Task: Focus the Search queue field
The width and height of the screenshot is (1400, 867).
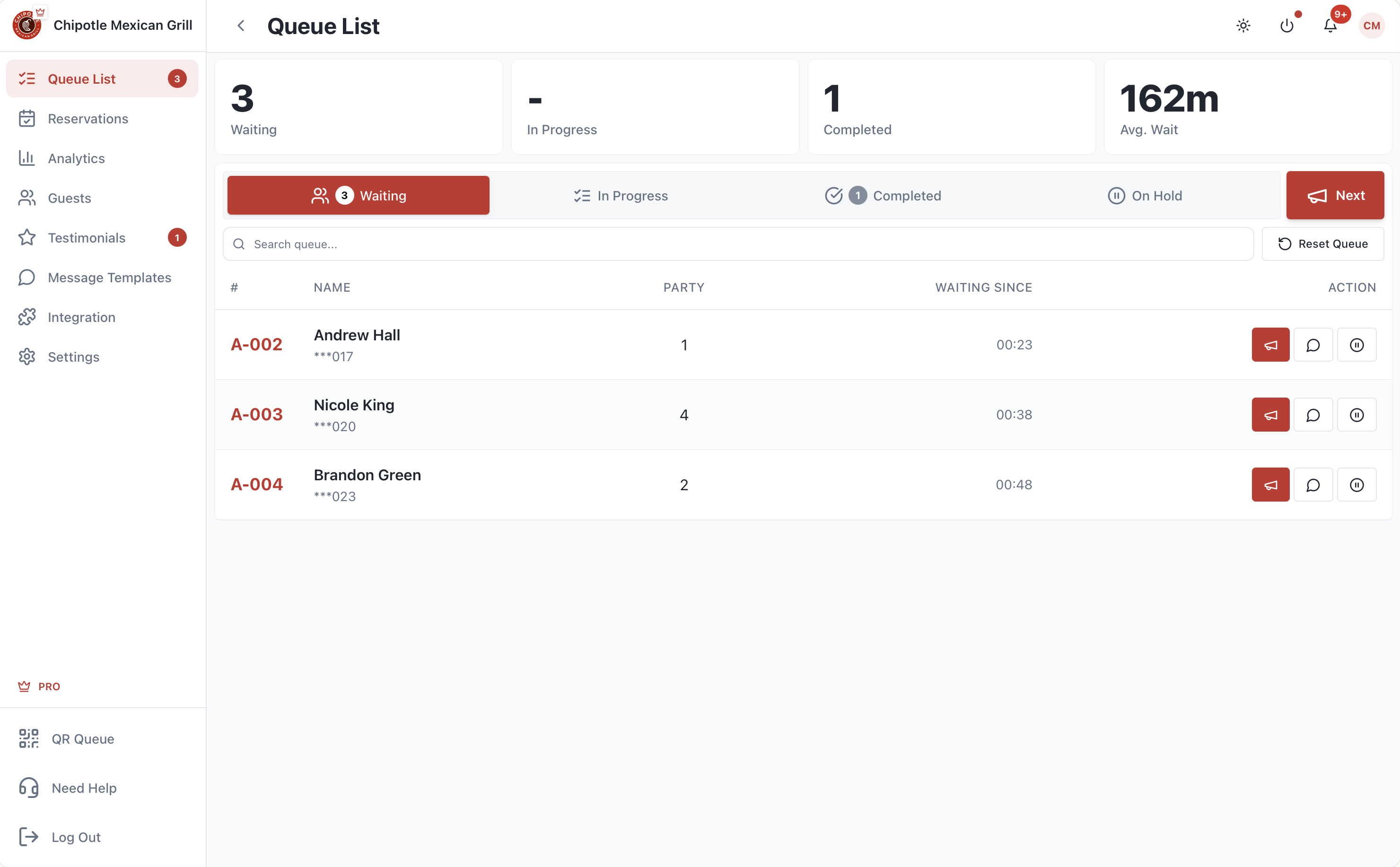Action: [745, 244]
